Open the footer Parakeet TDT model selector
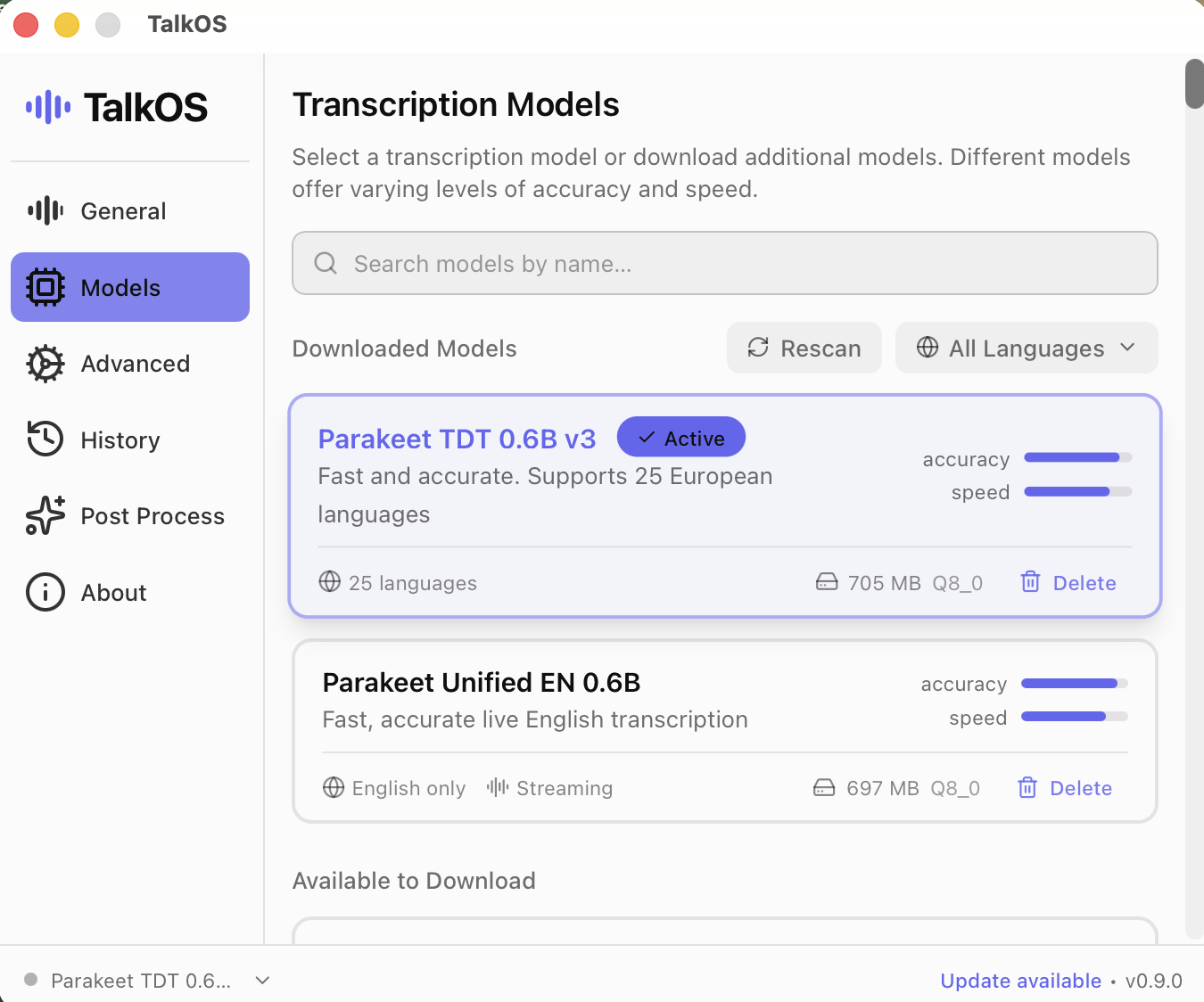Screen dimensions: 1204x1002 147,981
